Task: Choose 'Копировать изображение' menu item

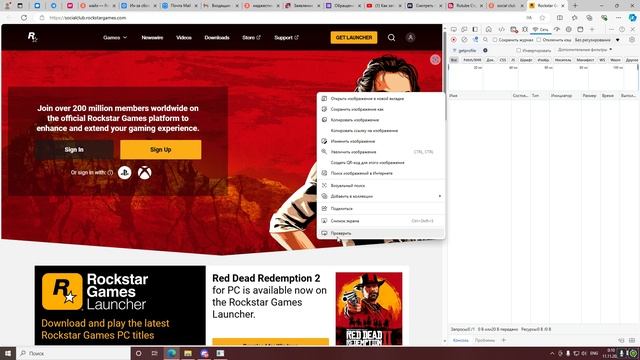Action: point(381,120)
